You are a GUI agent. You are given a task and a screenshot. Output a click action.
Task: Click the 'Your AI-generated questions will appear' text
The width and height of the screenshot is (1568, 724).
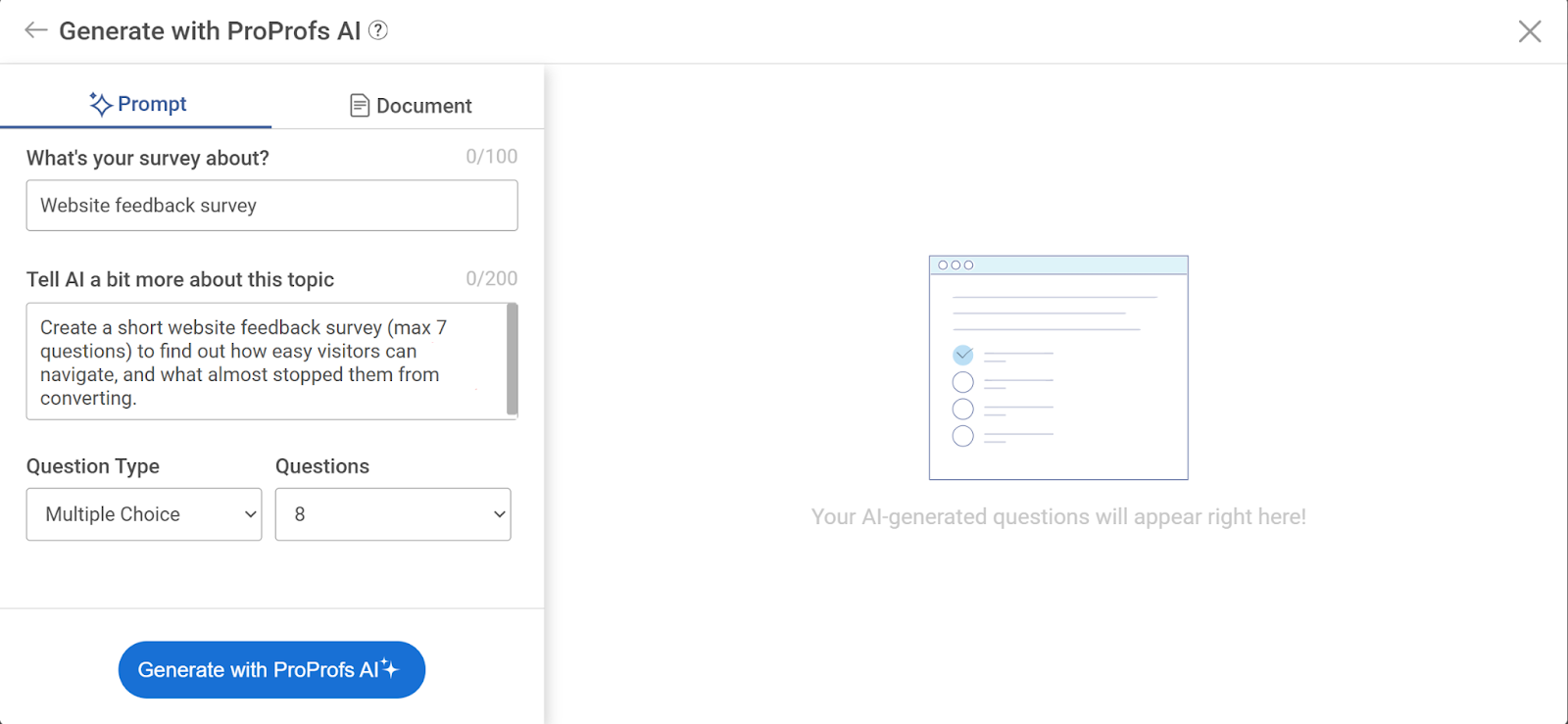(1058, 517)
